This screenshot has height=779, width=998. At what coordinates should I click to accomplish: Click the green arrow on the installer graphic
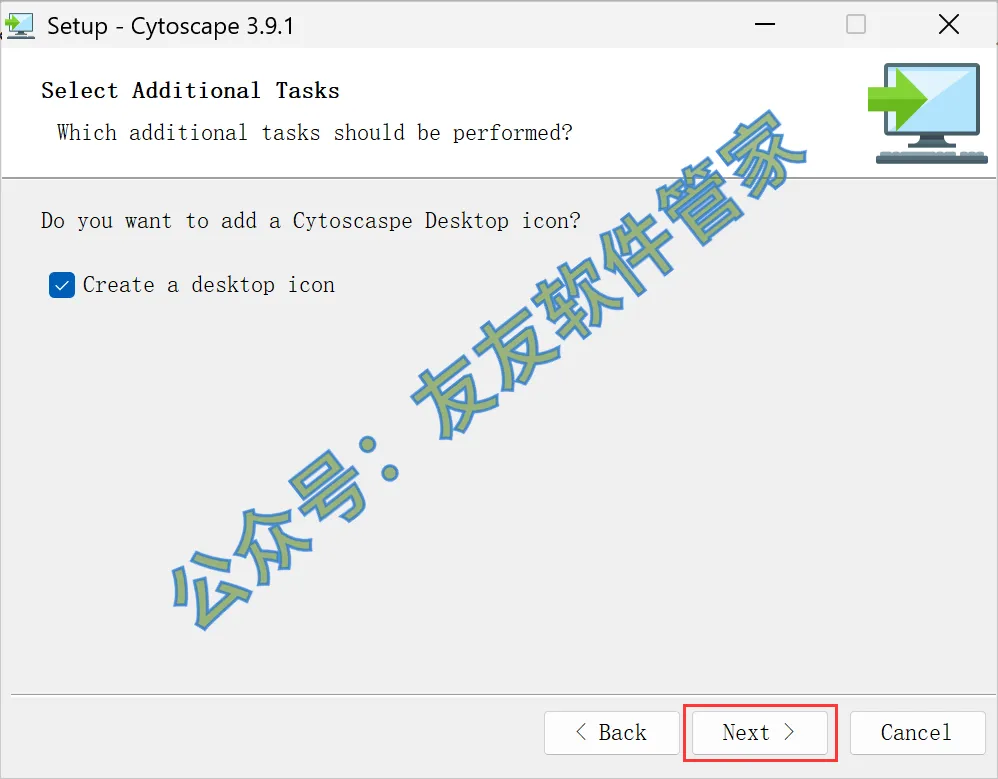click(x=898, y=99)
